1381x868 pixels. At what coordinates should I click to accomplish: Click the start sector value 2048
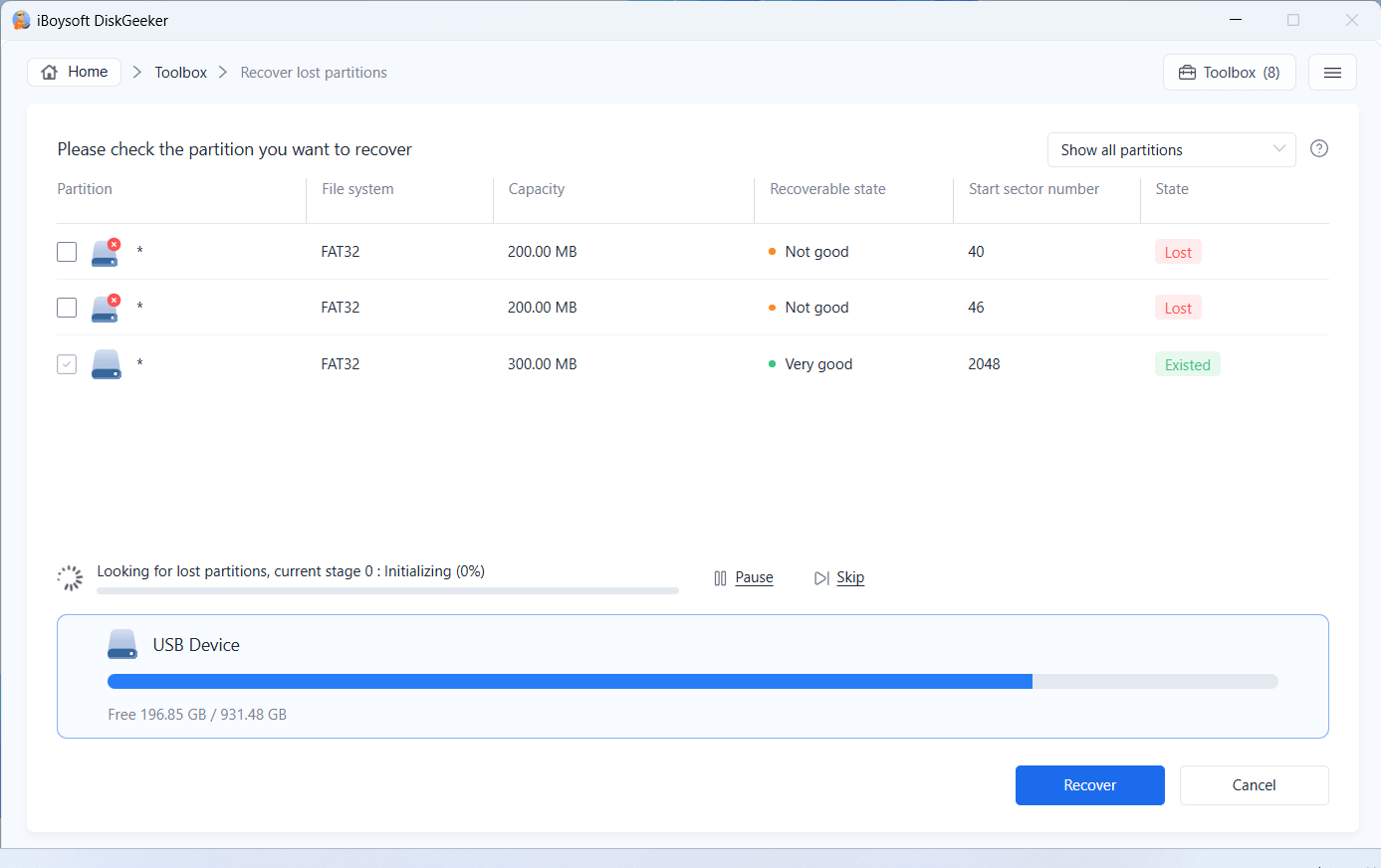point(984,364)
